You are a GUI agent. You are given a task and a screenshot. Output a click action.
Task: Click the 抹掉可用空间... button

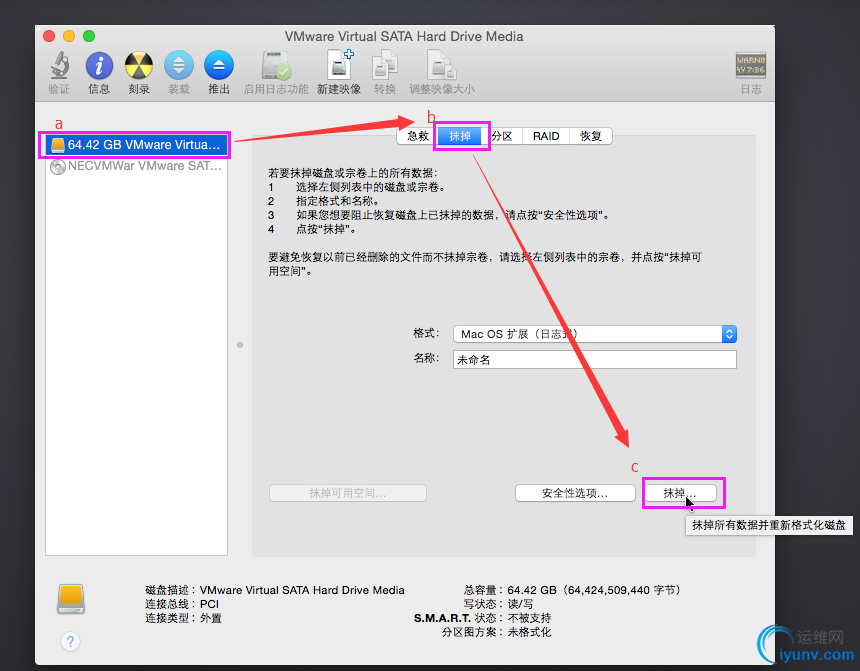click(348, 493)
